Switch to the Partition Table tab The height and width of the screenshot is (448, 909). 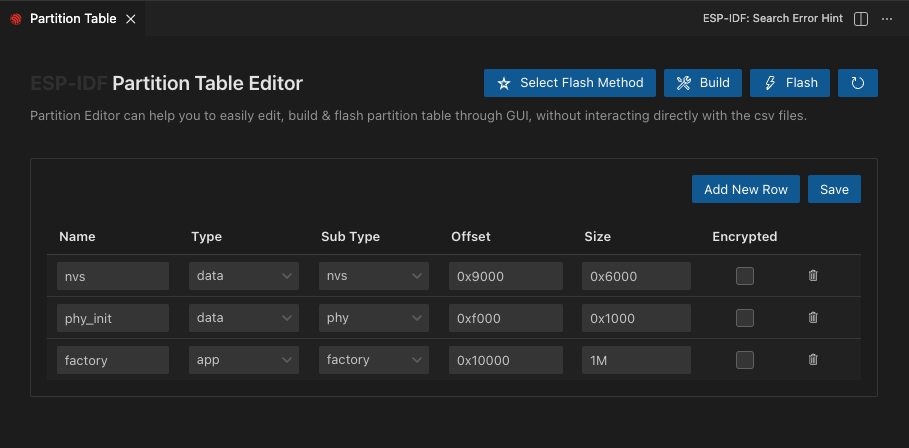[x=72, y=19]
